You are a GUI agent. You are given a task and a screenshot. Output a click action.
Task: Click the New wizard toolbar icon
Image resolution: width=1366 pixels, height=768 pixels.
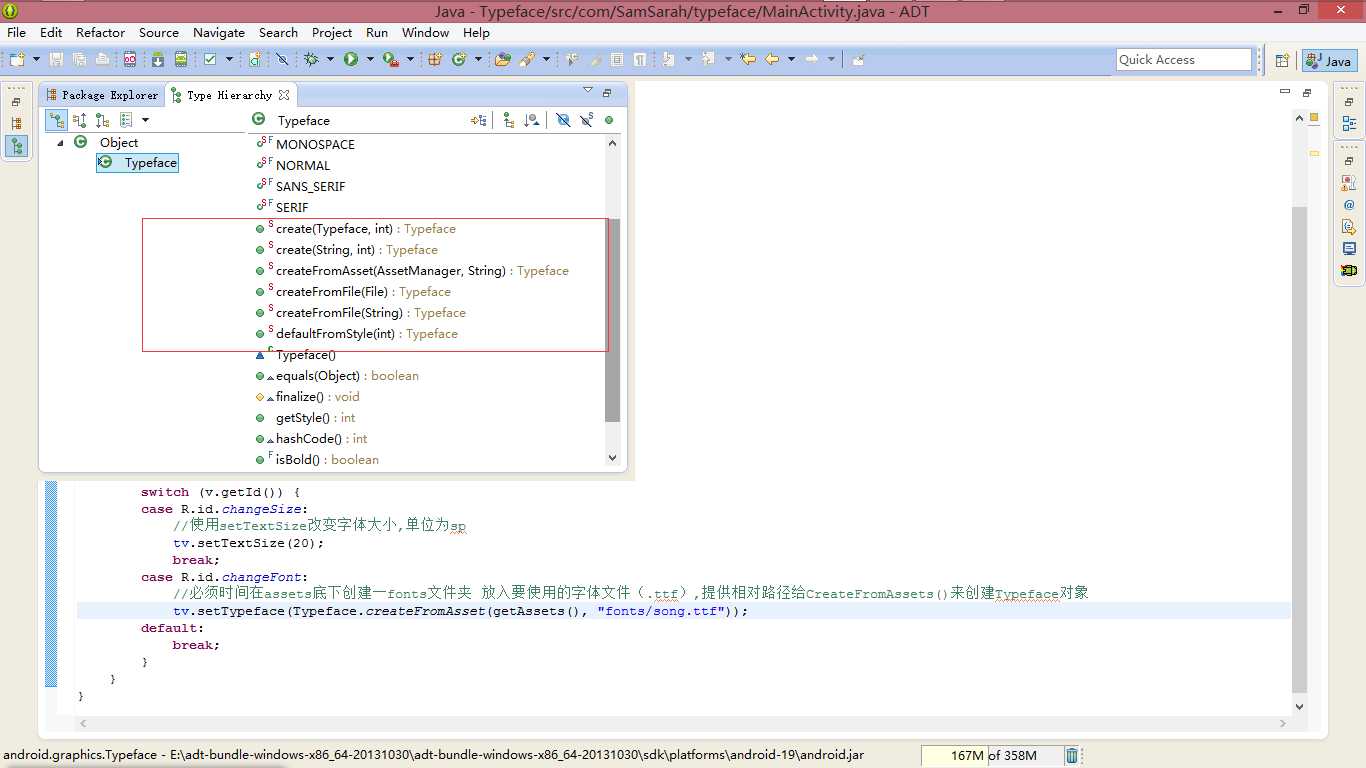click(x=17, y=60)
